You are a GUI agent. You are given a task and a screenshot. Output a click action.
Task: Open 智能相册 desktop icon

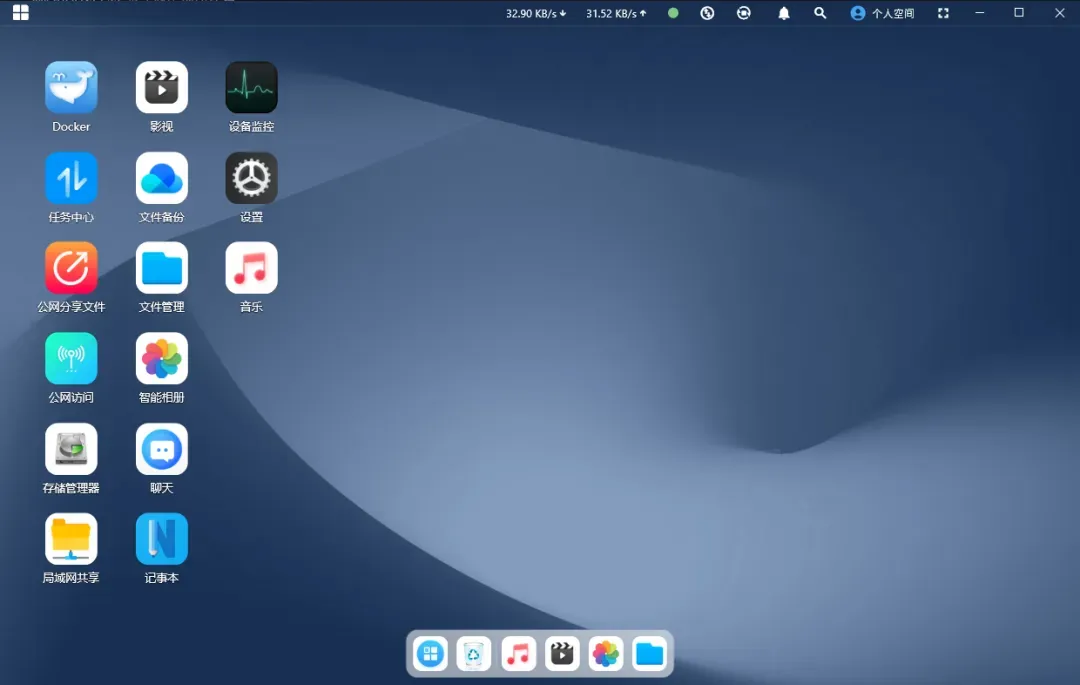[161, 359]
